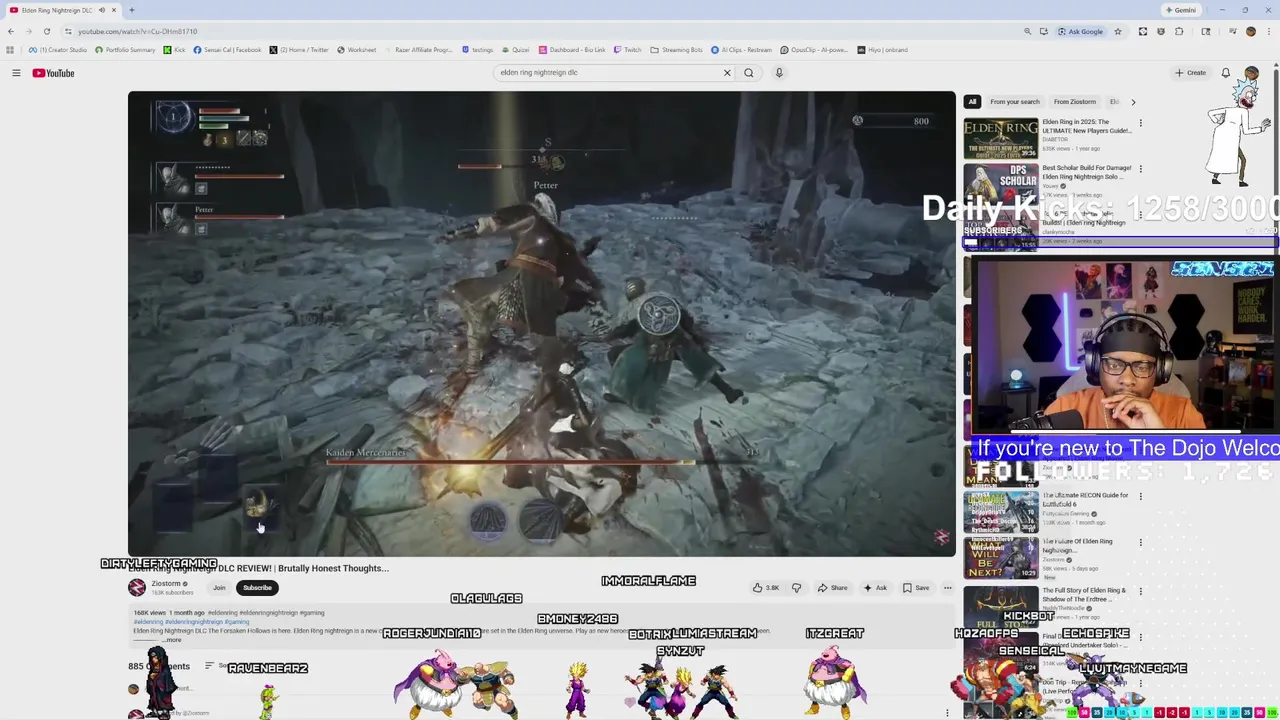Click the Ziostorm channel name

pyautogui.click(x=166, y=584)
